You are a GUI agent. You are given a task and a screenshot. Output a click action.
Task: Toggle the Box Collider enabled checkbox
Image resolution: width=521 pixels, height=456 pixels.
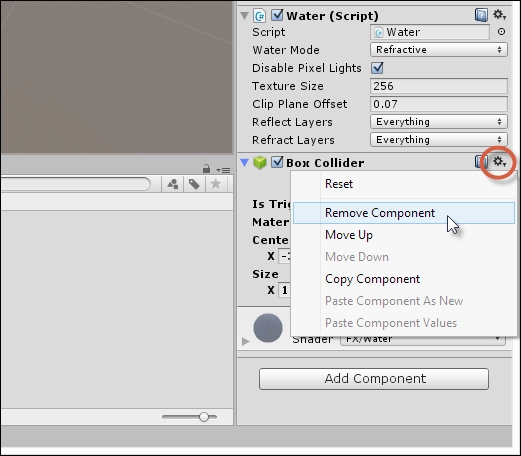coord(277,162)
